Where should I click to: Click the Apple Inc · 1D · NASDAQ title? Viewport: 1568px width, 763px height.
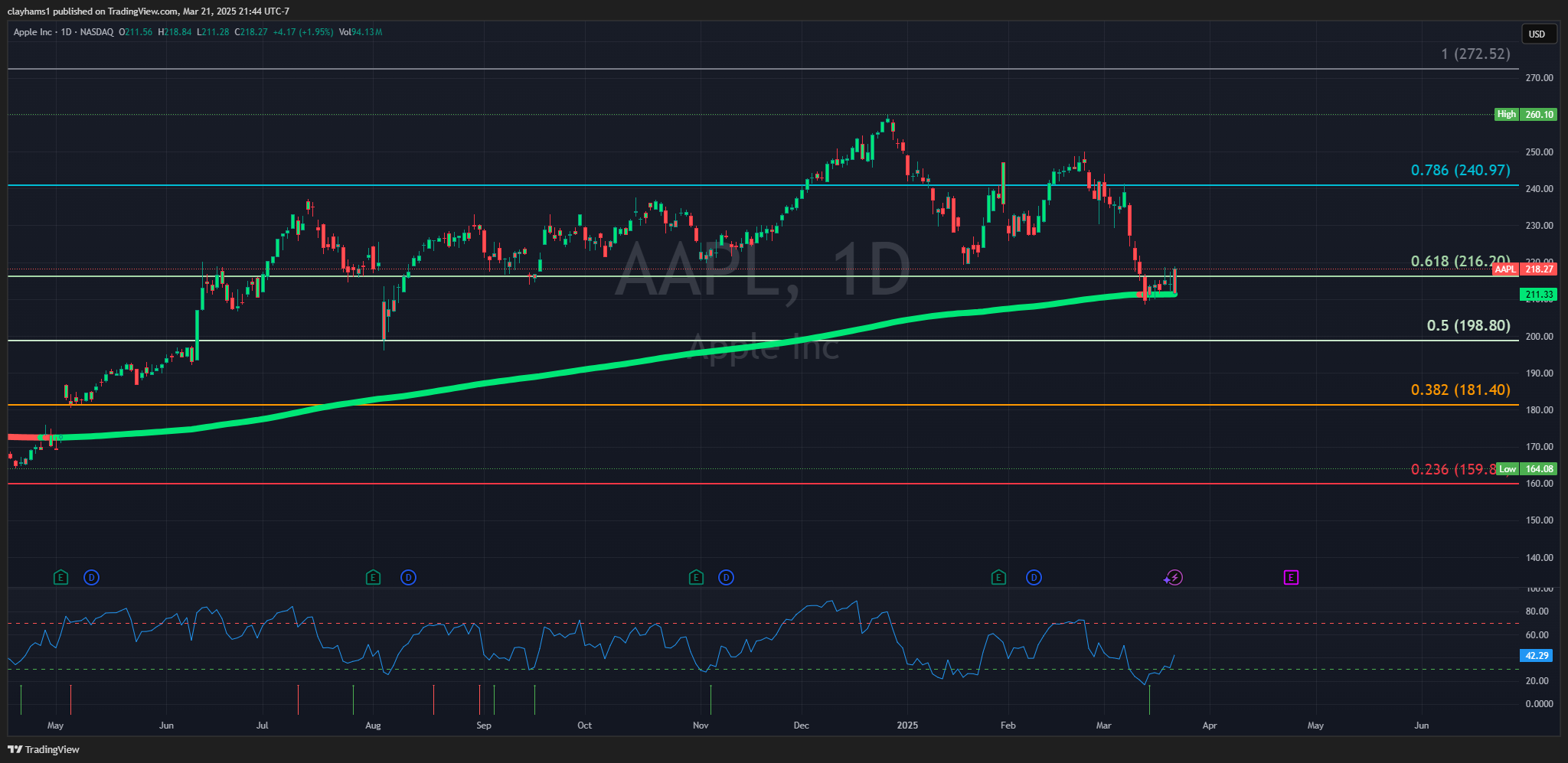click(x=64, y=32)
